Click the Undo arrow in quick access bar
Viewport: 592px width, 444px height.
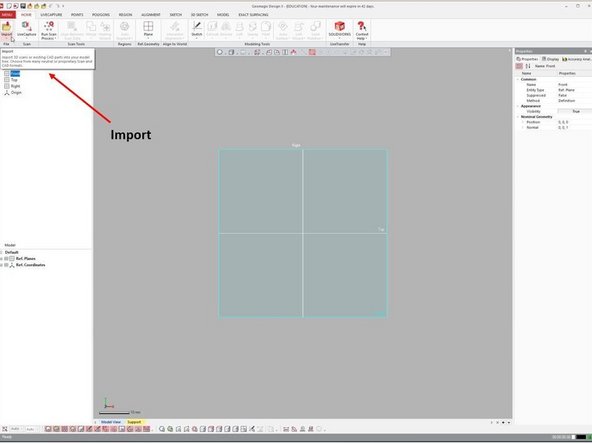tap(51, 6)
